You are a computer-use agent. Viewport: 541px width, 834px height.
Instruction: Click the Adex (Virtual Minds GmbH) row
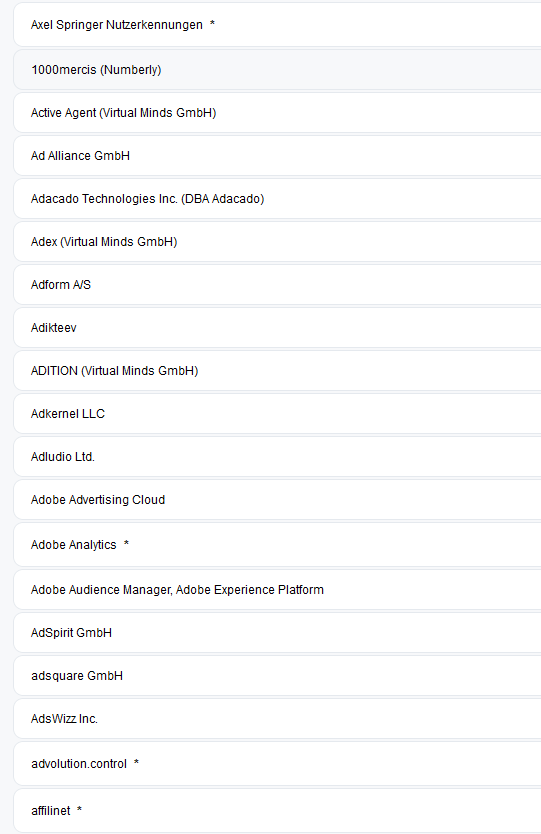pos(277,242)
